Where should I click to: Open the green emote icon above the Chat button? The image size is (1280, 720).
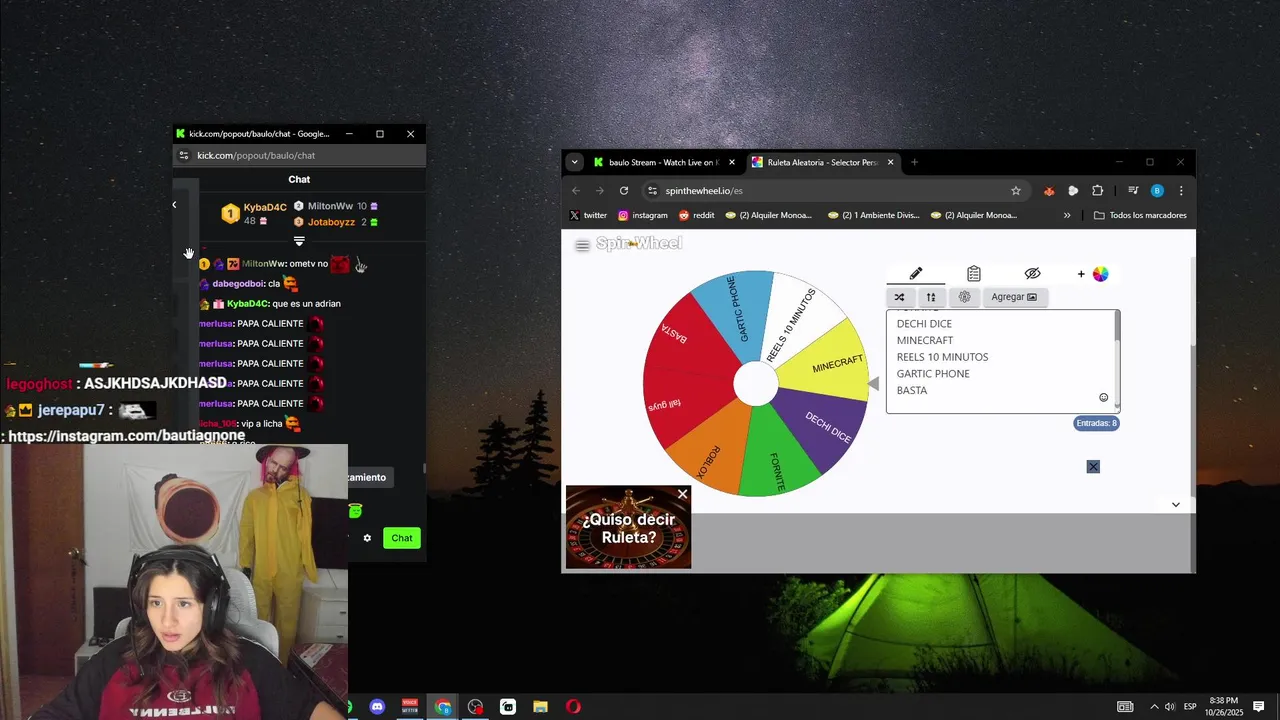[355, 511]
